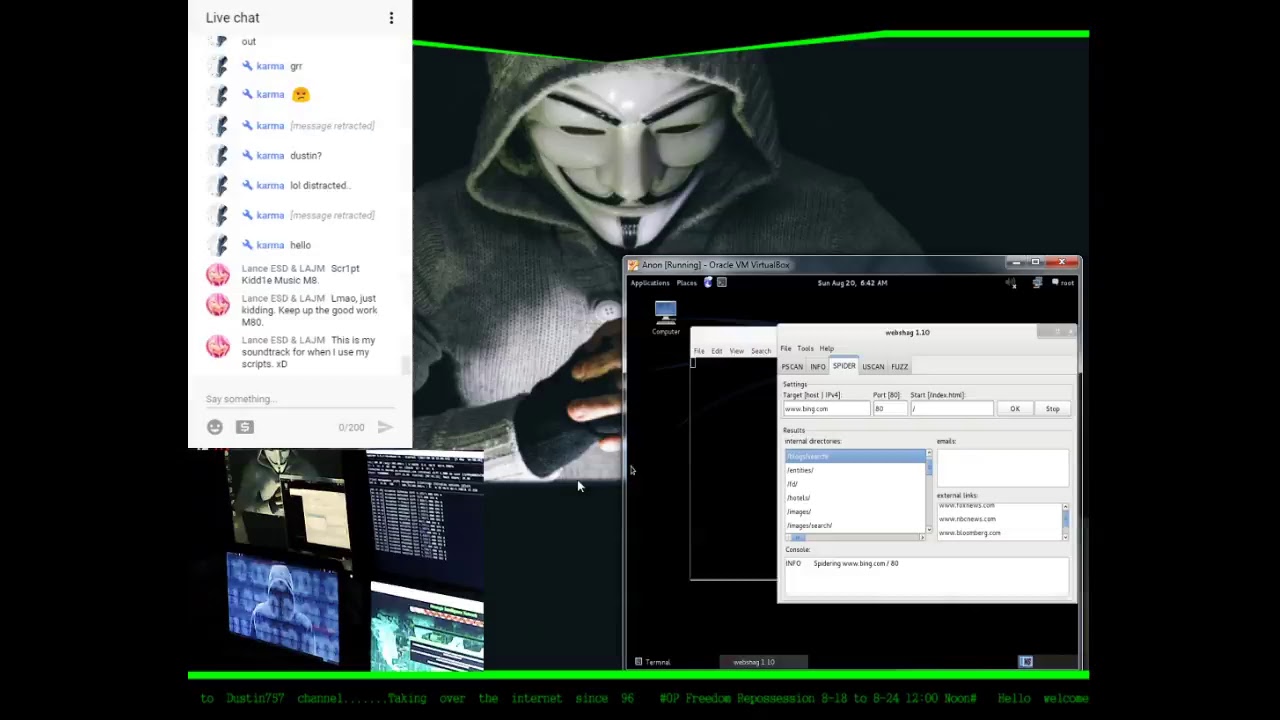Open terminal window Edit menu
This screenshot has height=720, width=1280.
click(x=717, y=351)
